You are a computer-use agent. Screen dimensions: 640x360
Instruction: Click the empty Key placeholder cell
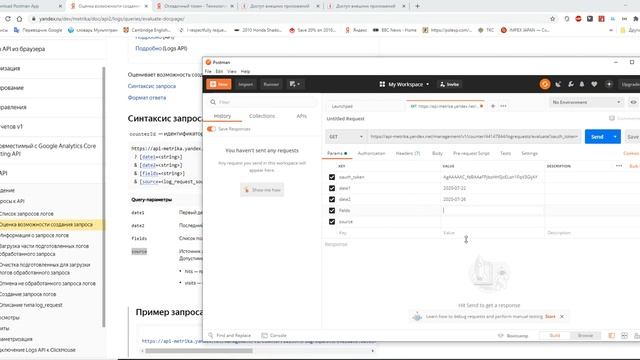click(x=388, y=233)
